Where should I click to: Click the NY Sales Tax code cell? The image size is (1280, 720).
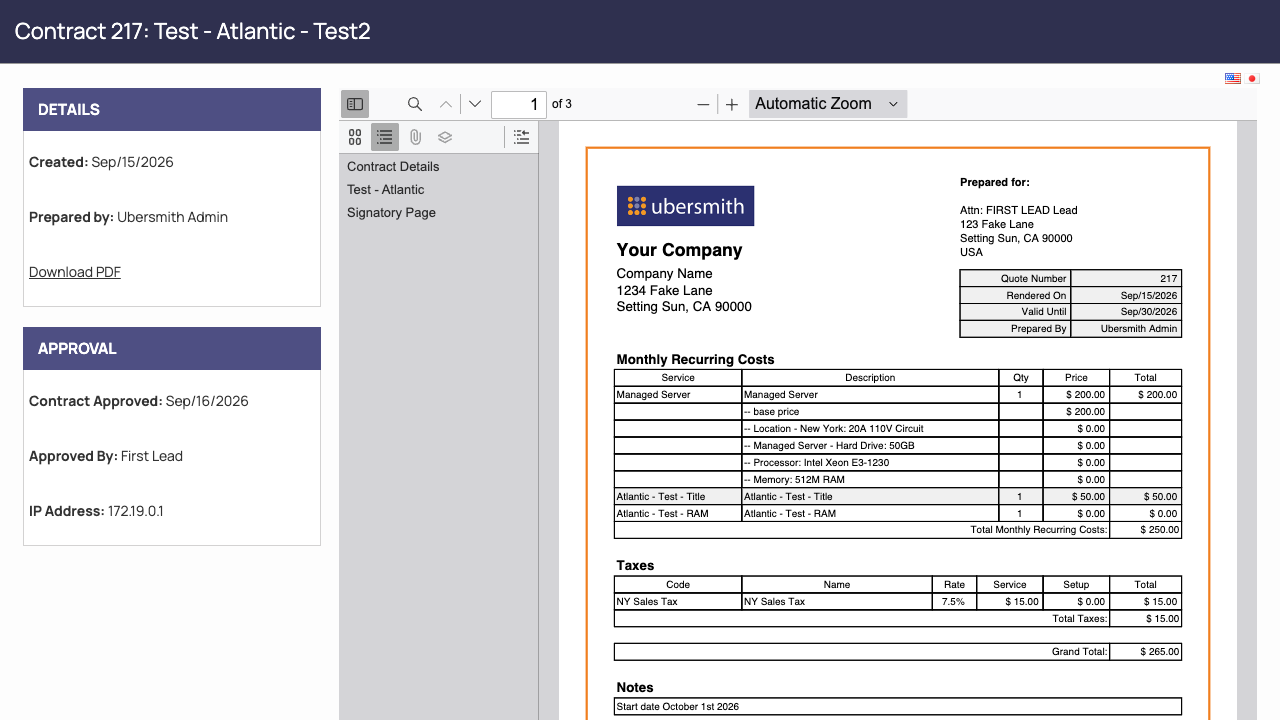[x=678, y=602]
